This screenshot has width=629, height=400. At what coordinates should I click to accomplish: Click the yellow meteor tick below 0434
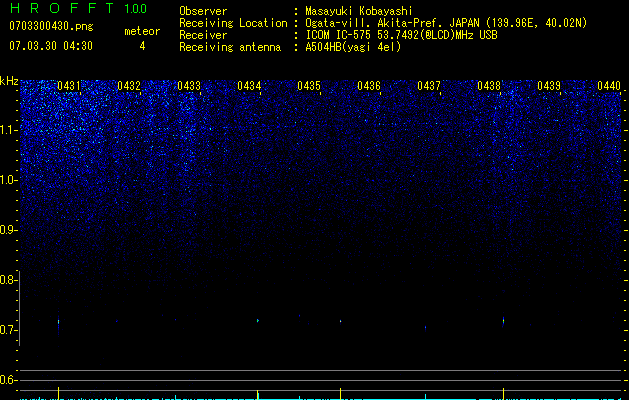(258, 394)
